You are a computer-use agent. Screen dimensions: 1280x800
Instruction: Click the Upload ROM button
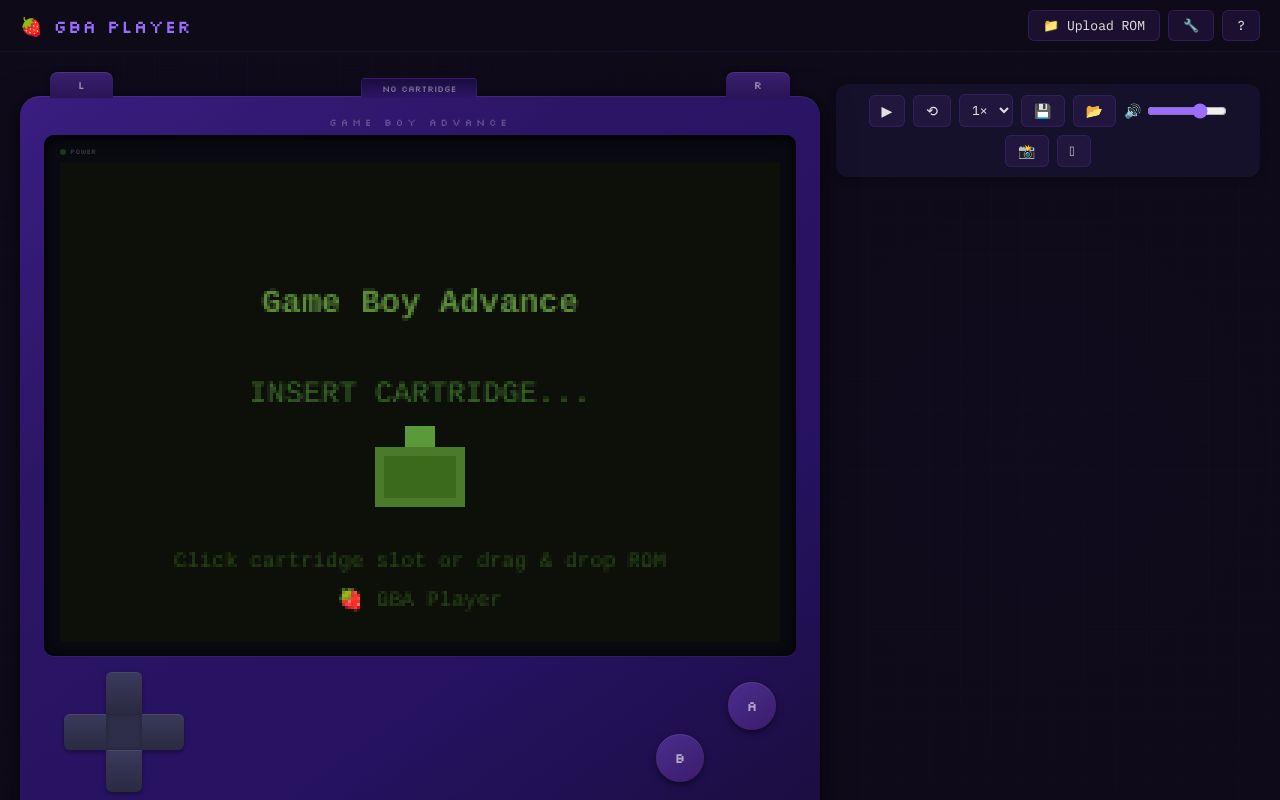tap(1093, 25)
